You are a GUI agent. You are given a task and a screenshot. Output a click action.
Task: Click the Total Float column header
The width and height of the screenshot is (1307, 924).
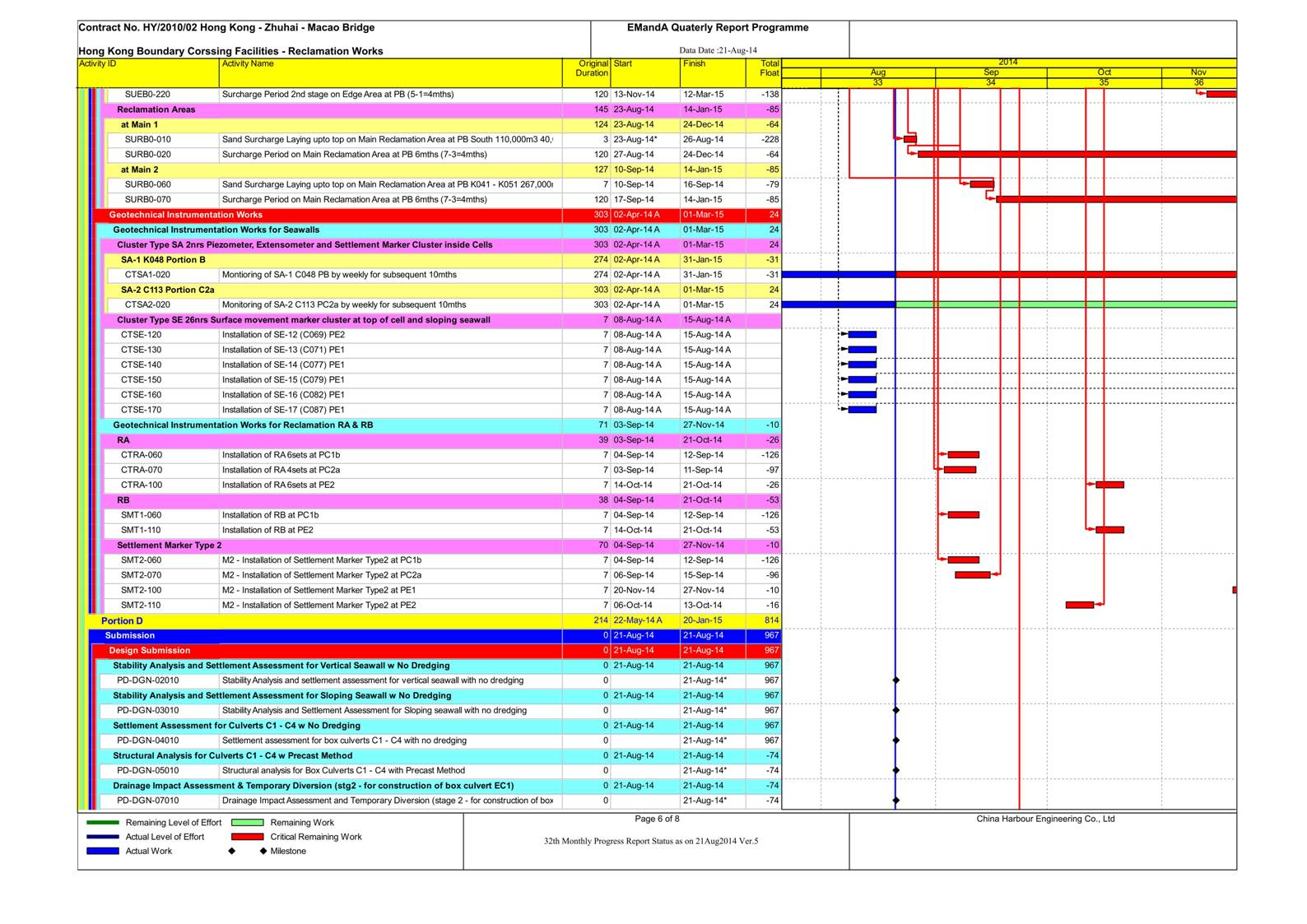click(764, 72)
